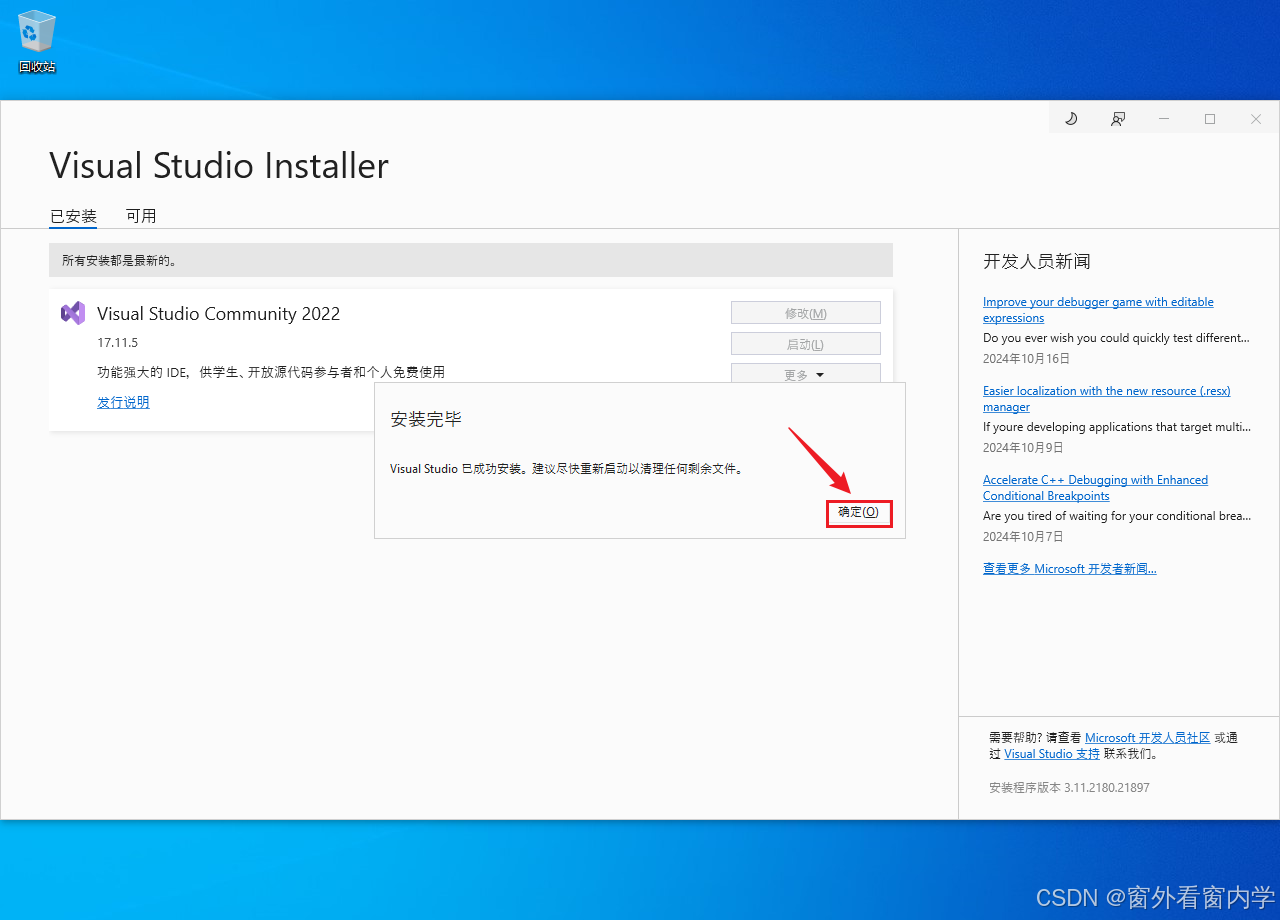
Task: Click the 功能强大的 IDE description text
Action: (271, 372)
